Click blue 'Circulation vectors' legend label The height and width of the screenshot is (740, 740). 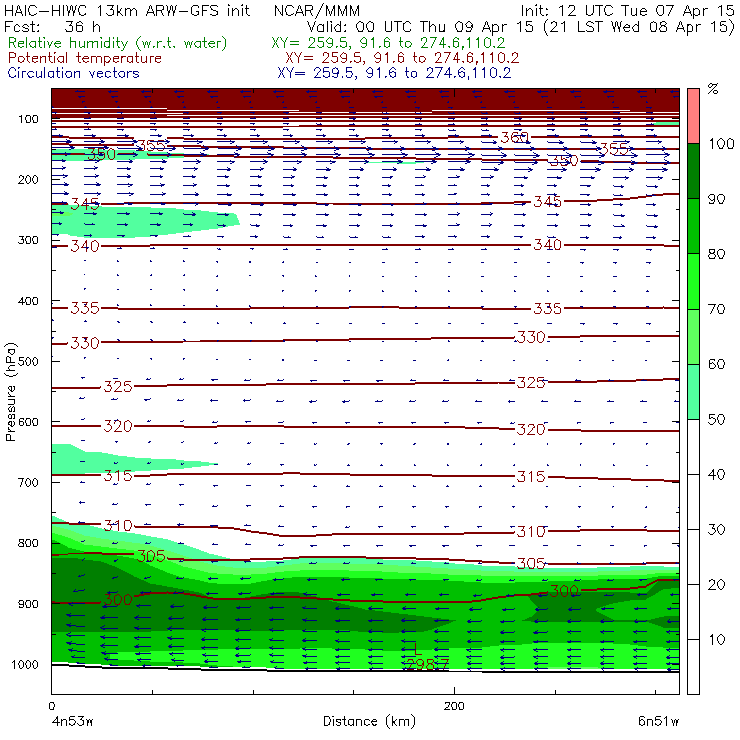coord(74,73)
